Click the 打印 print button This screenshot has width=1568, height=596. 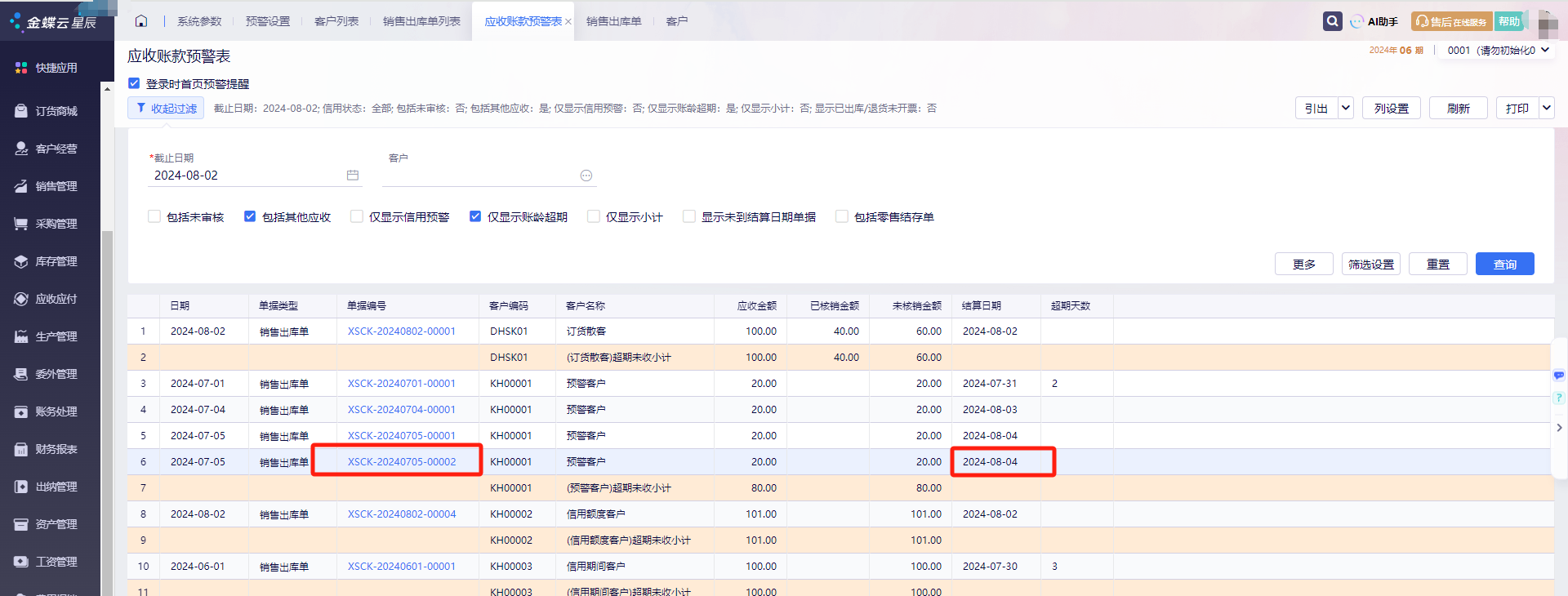(x=1517, y=108)
